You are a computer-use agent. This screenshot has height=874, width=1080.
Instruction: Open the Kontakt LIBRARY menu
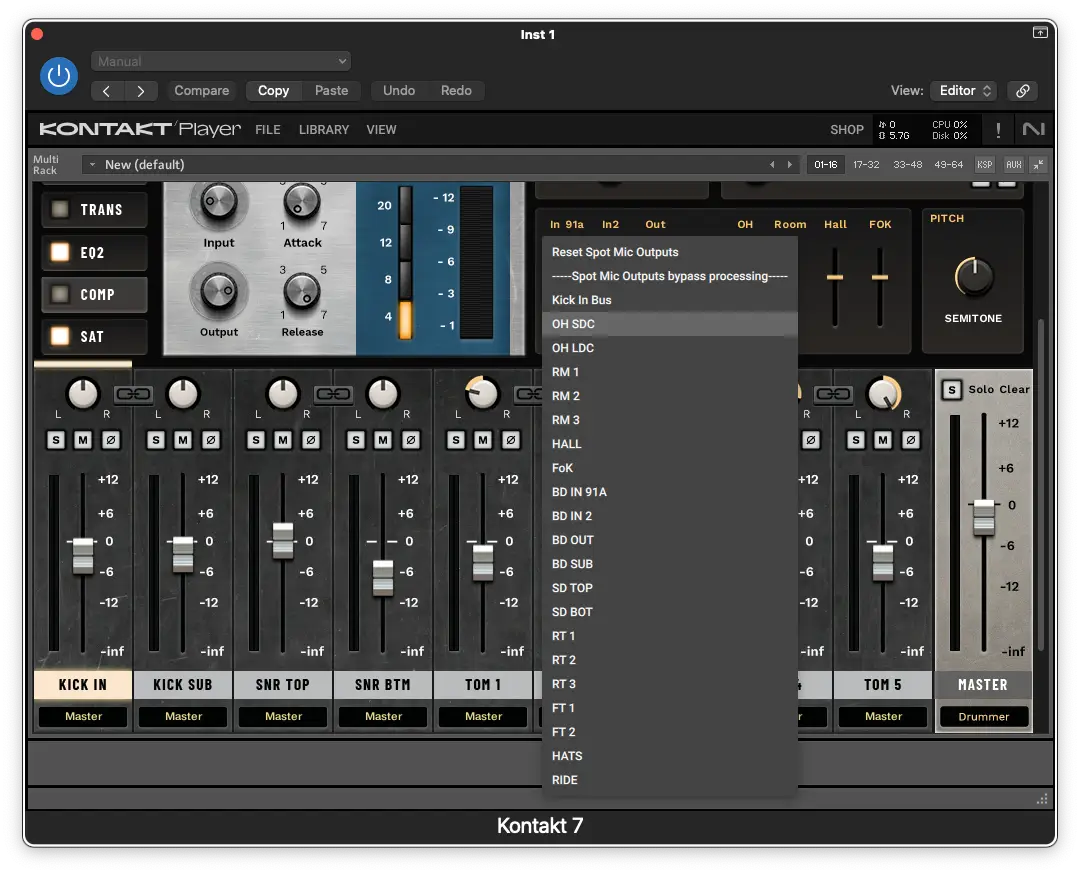tap(324, 129)
